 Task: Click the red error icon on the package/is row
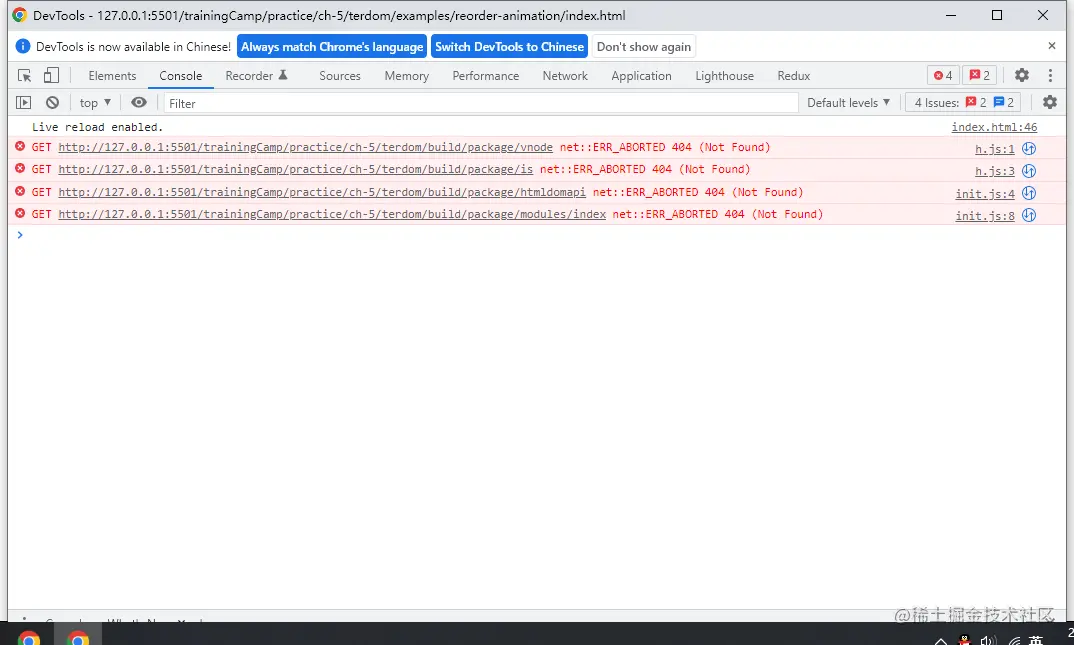tap(20, 168)
